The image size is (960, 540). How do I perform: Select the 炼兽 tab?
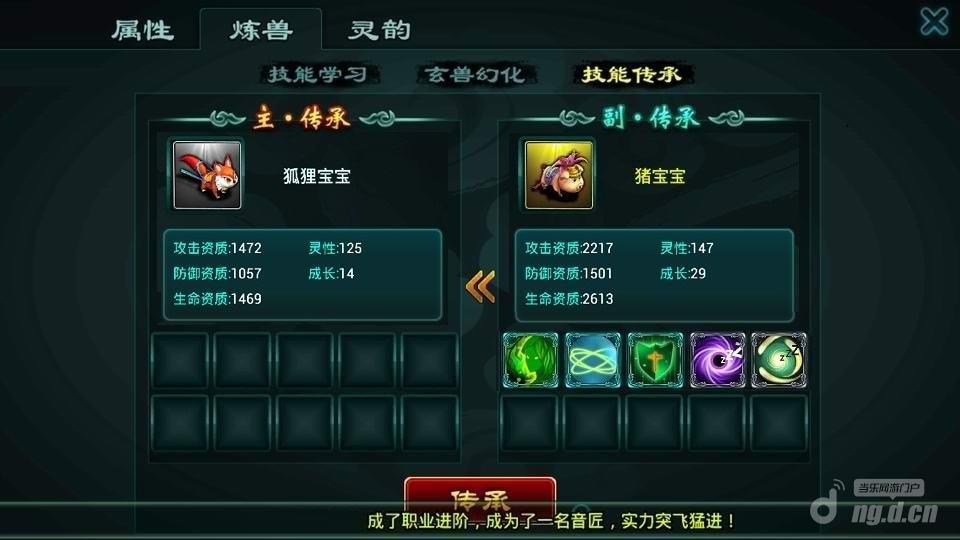point(261,30)
